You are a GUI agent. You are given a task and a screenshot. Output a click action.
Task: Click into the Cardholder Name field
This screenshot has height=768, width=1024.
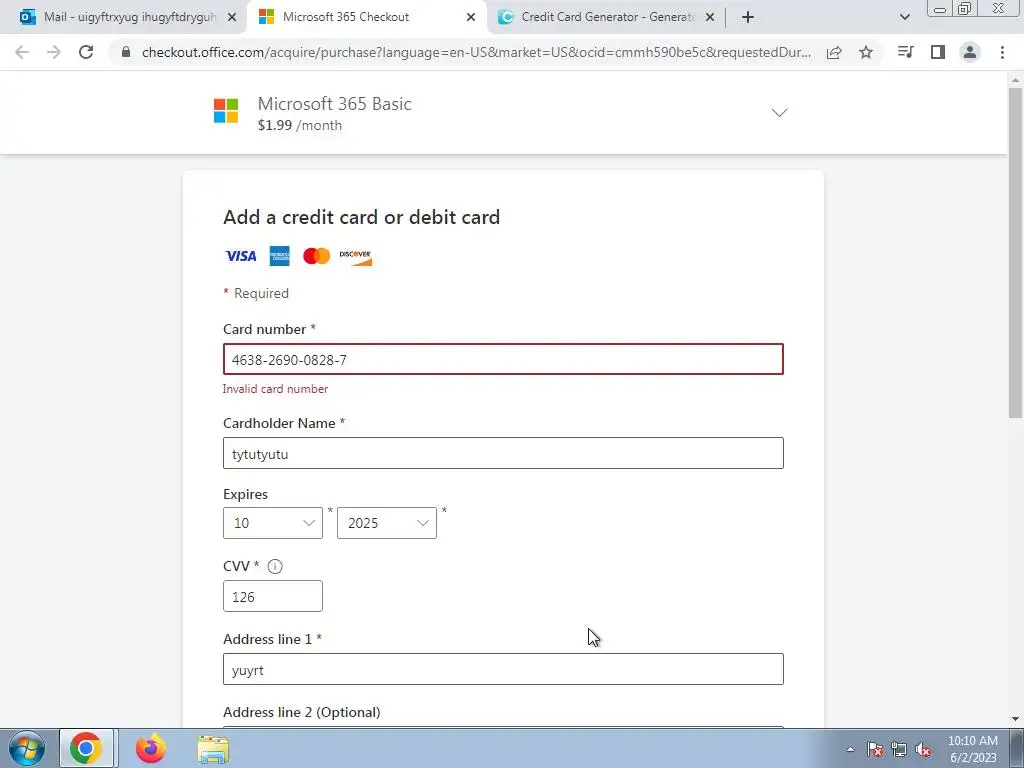(503, 453)
